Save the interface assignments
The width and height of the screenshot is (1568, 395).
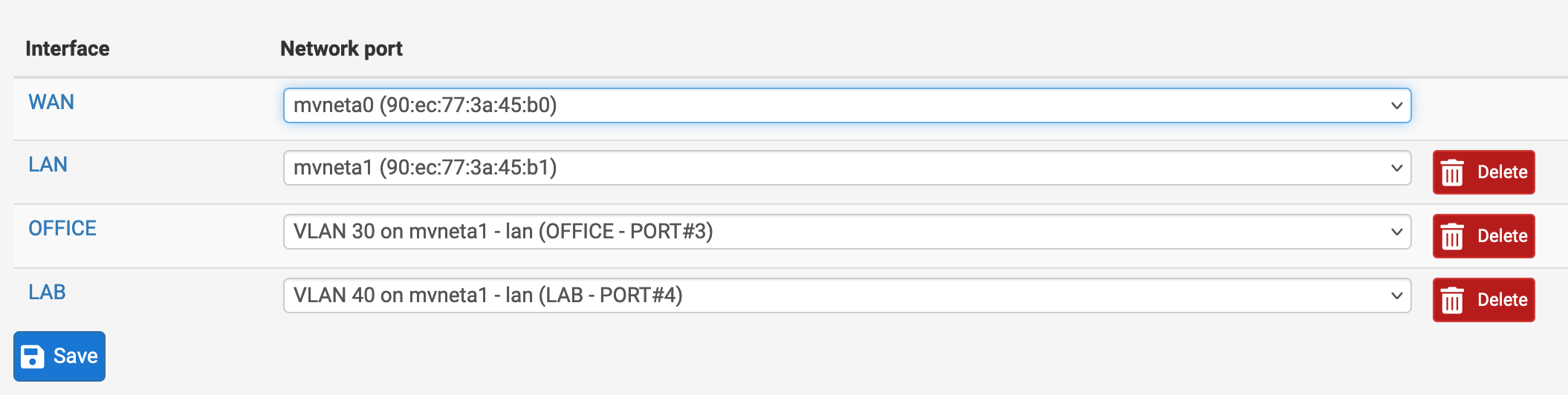(x=59, y=356)
